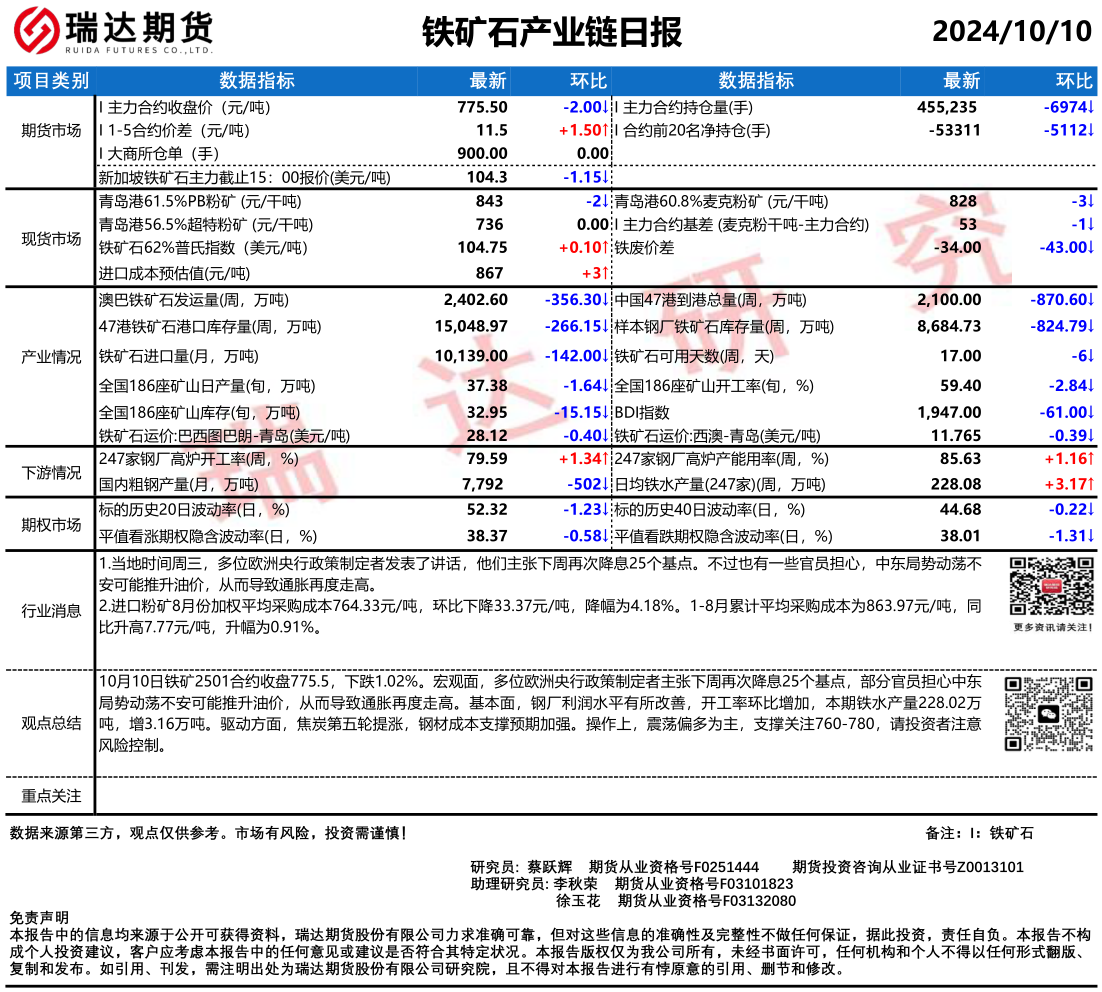The height and width of the screenshot is (992, 1102).
Task: Click the report date 2024/10/10
Action: tap(1011, 32)
